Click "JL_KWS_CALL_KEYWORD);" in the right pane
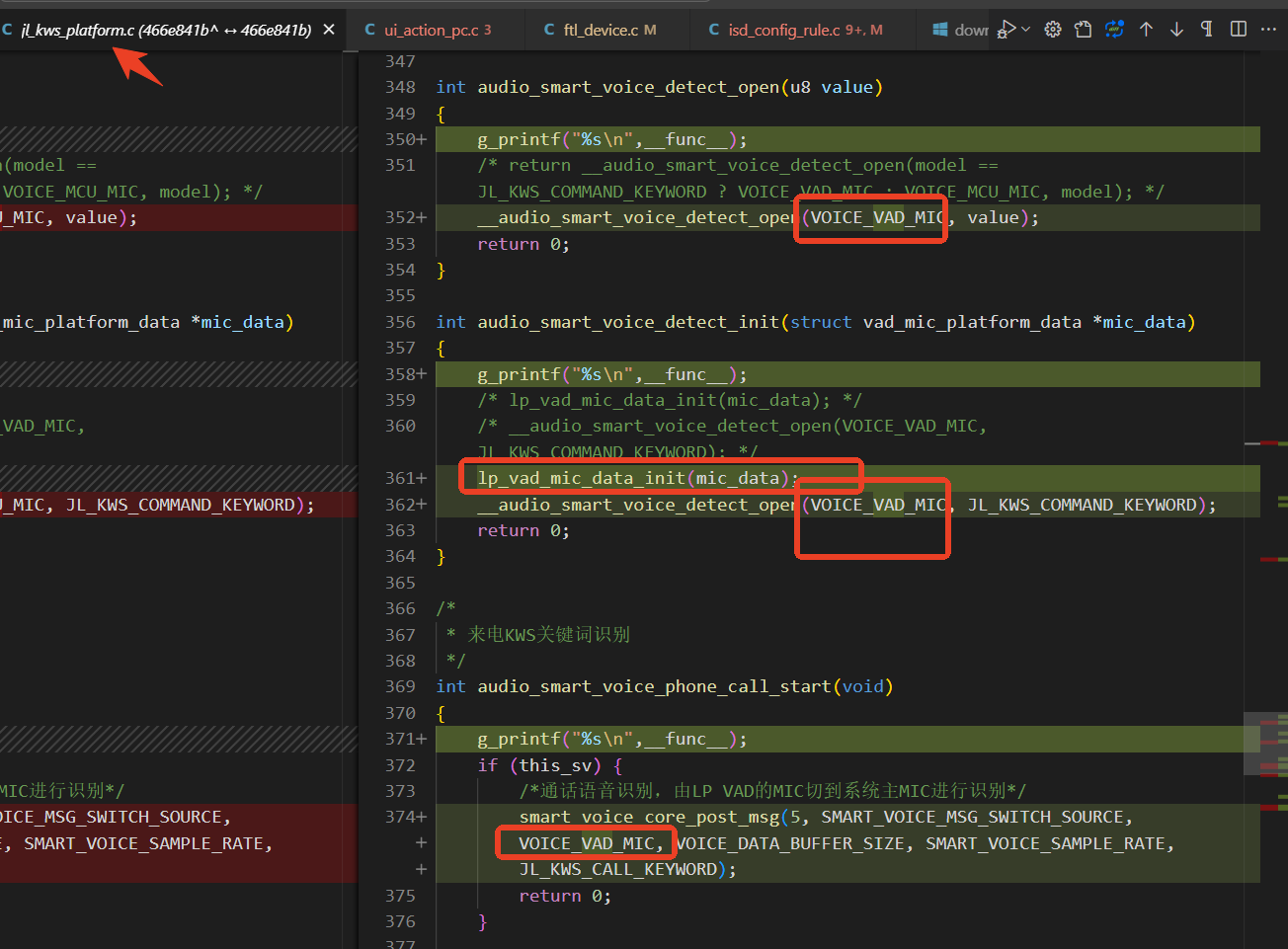Viewport: 1288px width, 949px height. click(x=628, y=869)
